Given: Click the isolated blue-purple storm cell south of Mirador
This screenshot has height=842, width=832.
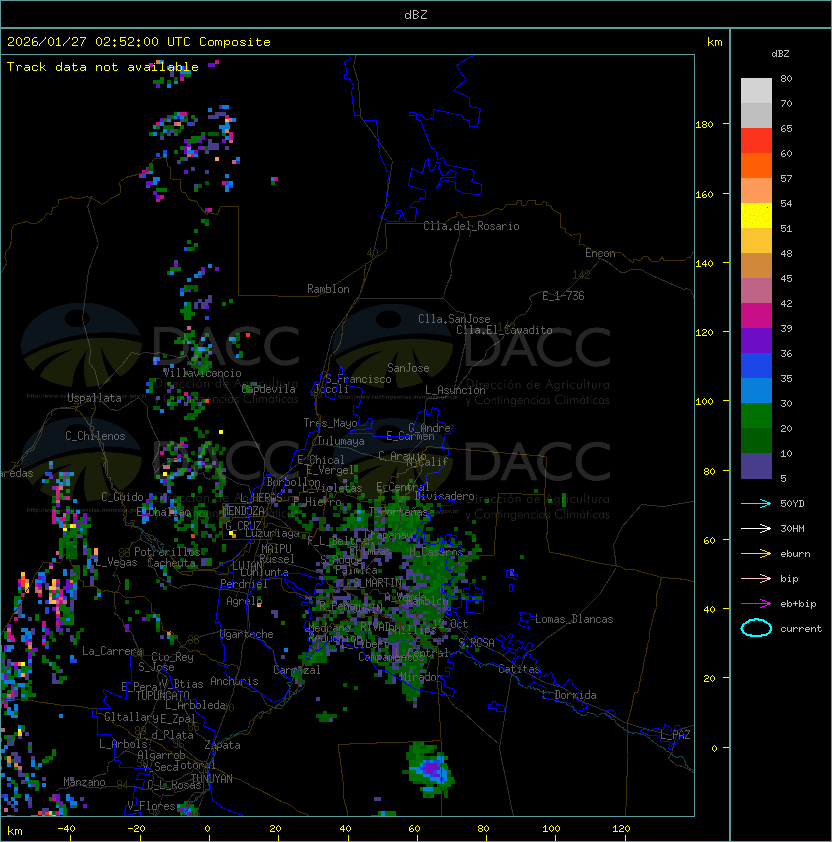Looking at the screenshot, I should (x=431, y=769).
